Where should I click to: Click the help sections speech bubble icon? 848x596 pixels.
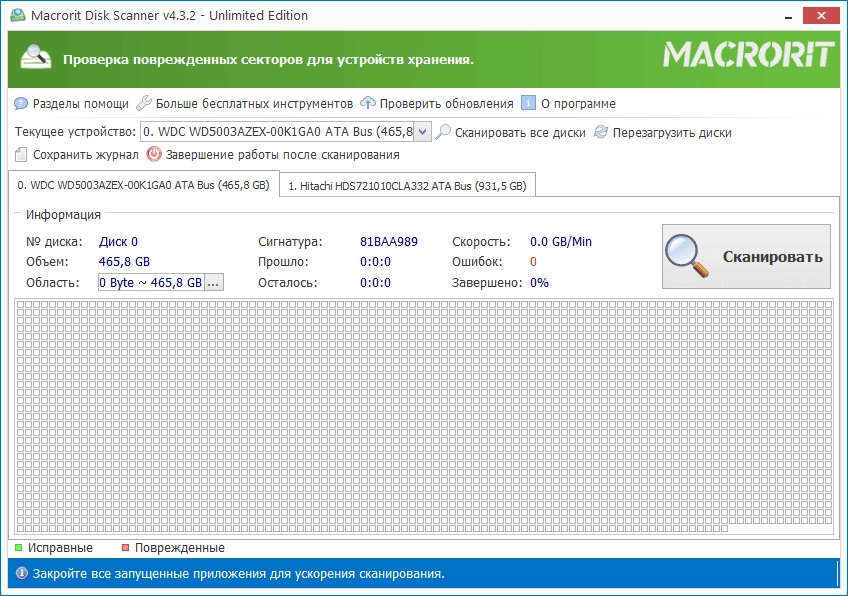[21, 103]
